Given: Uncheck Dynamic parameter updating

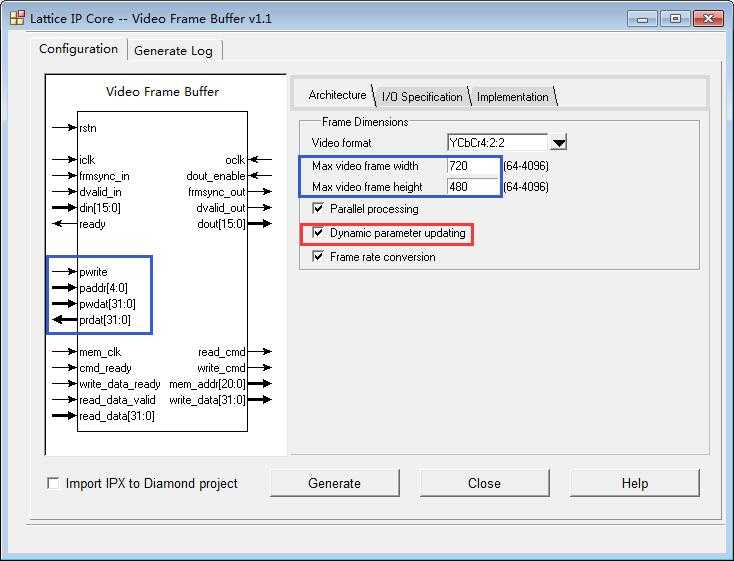Looking at the screenshot, I should [318, 232].
